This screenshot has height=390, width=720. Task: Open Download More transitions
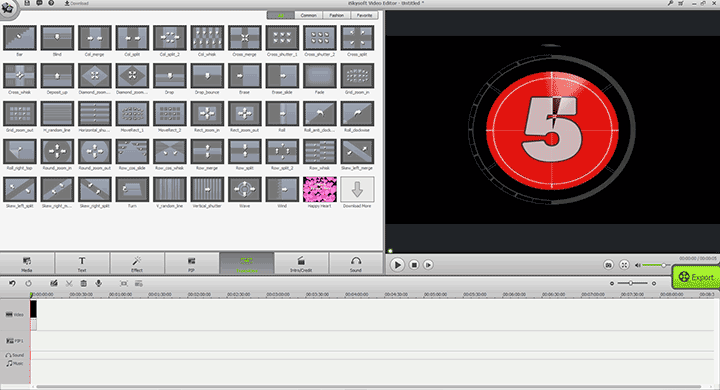(357, 189)
